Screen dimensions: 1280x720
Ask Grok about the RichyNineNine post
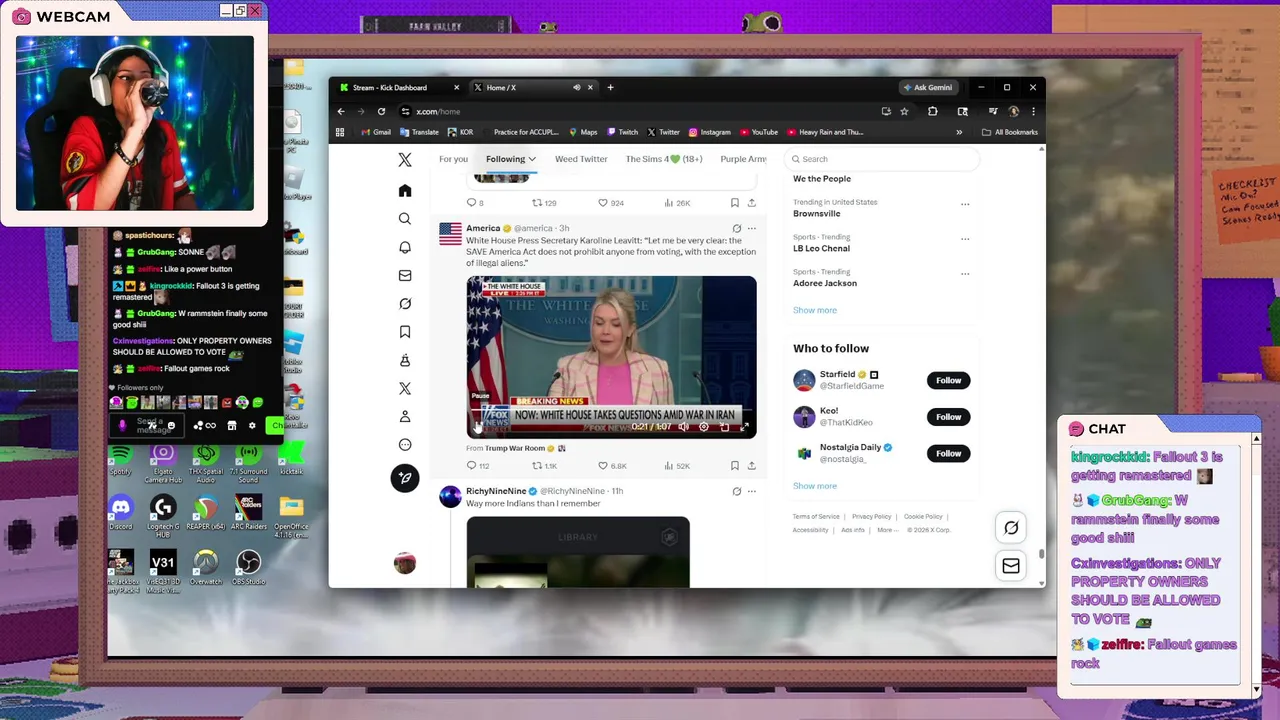[736, 491]
